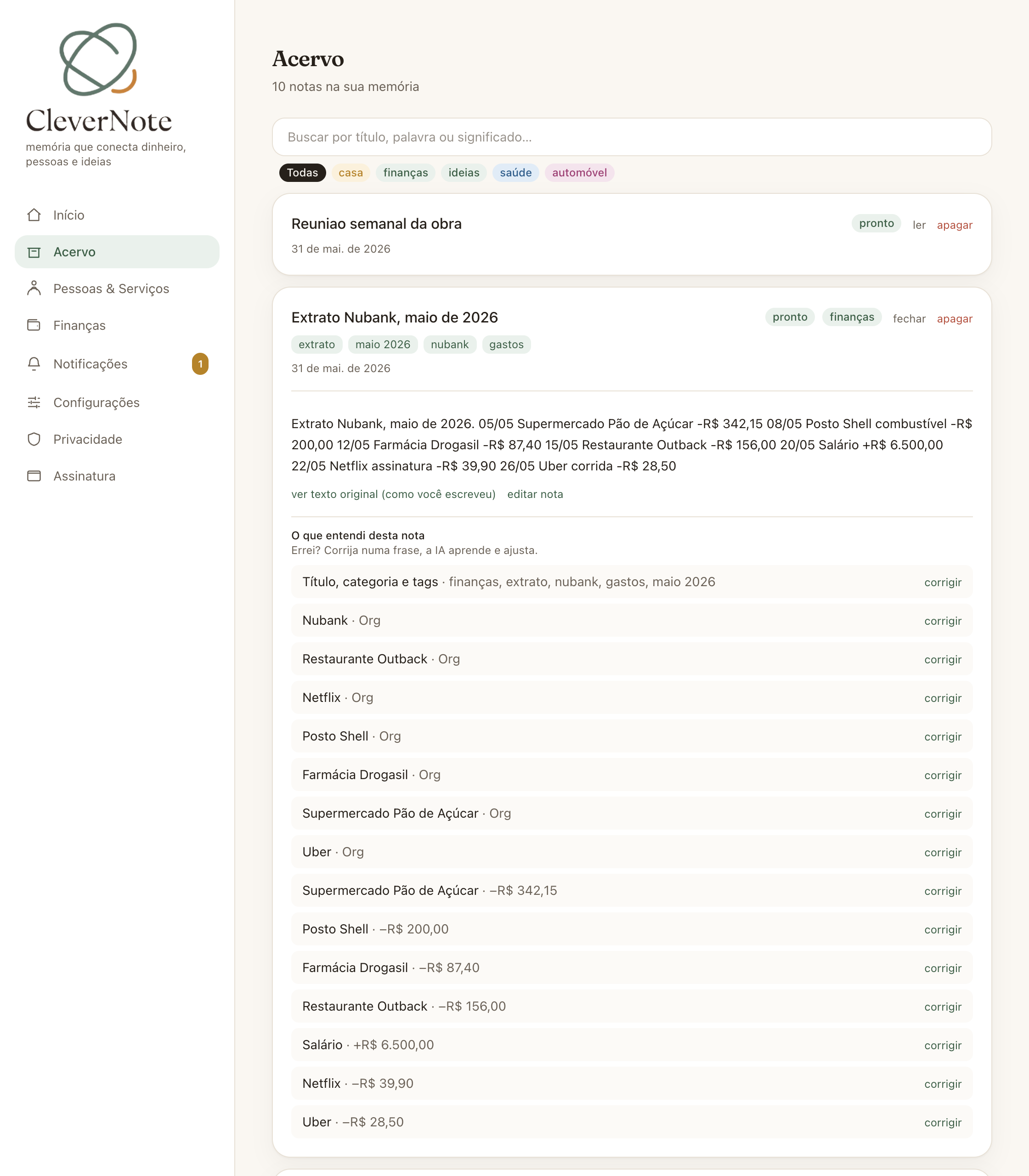The height and width of the screenshot is (1176, 1029).
Task: Open Notificações in sidebar
Action: click(x=117, y=363)
